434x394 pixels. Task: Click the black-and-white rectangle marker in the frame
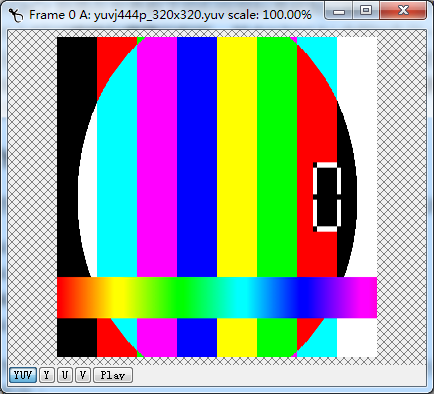tap(327, 197)
